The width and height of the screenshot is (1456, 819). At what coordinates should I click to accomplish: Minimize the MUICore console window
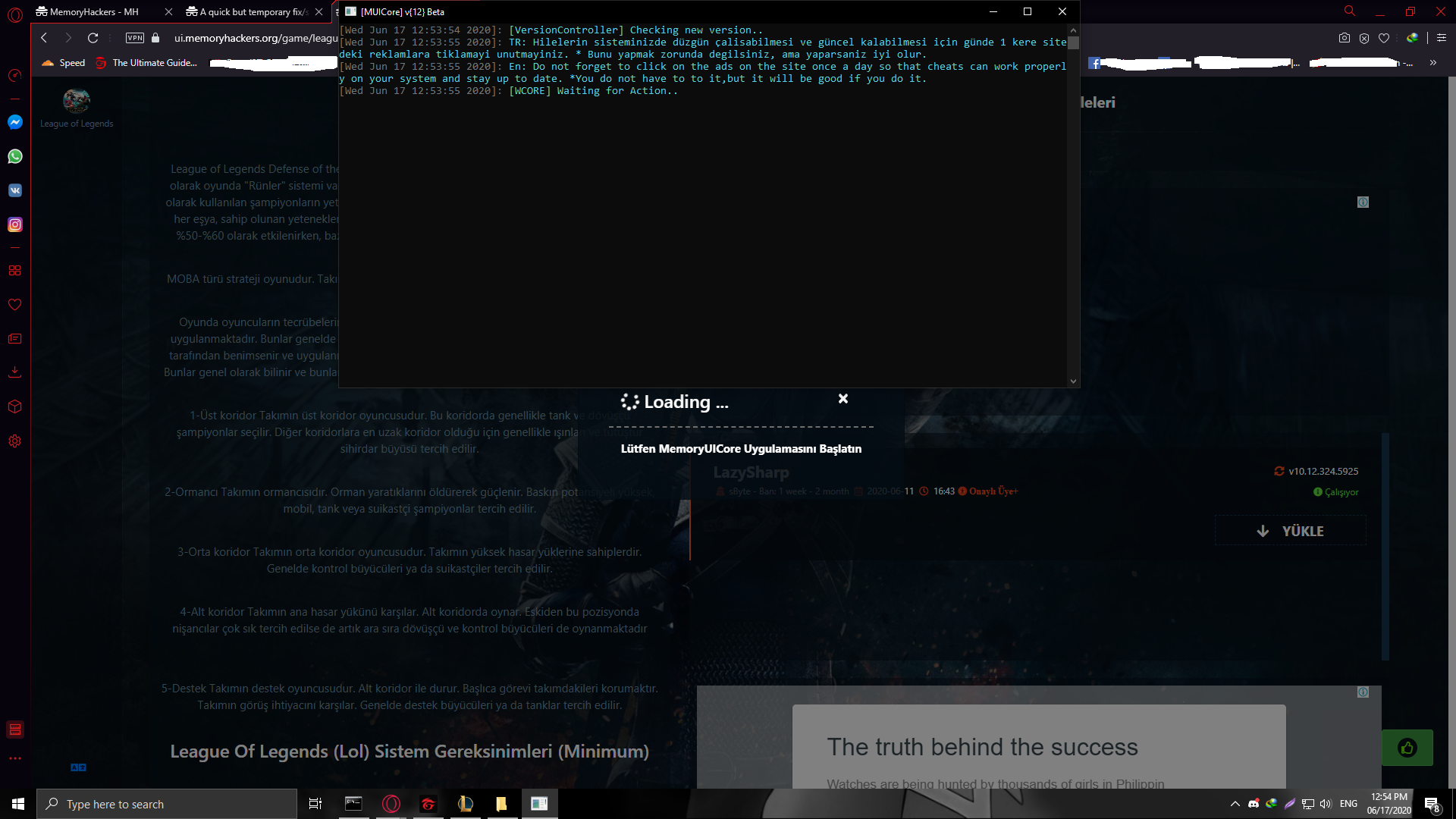click(993, 11)
